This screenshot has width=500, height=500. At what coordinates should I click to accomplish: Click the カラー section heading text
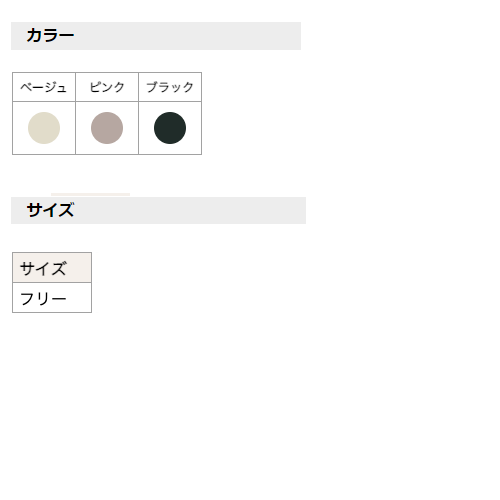click(x=50, y=35)
